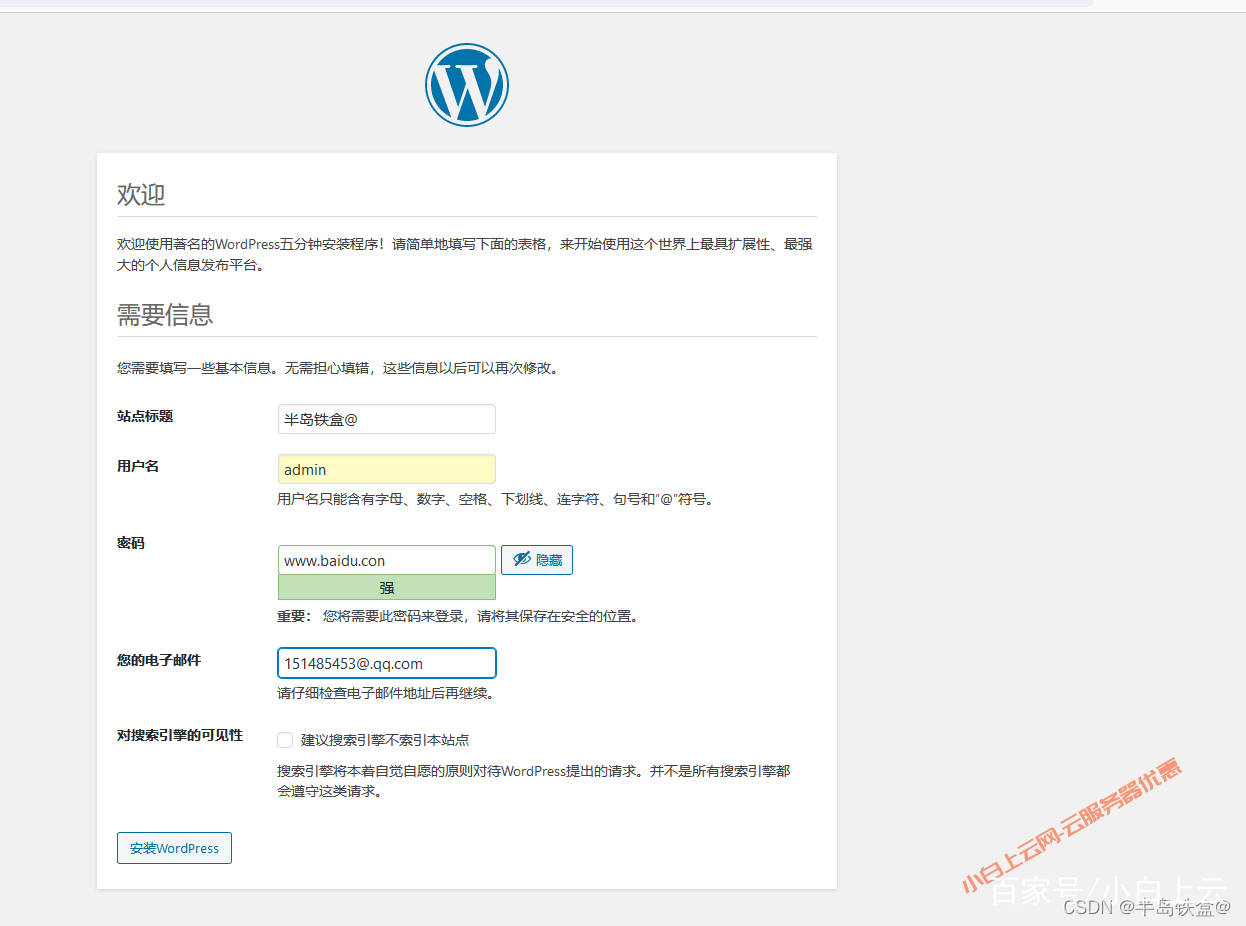Click the username field containing admin
1246x926 pixels.
[387, 469]
